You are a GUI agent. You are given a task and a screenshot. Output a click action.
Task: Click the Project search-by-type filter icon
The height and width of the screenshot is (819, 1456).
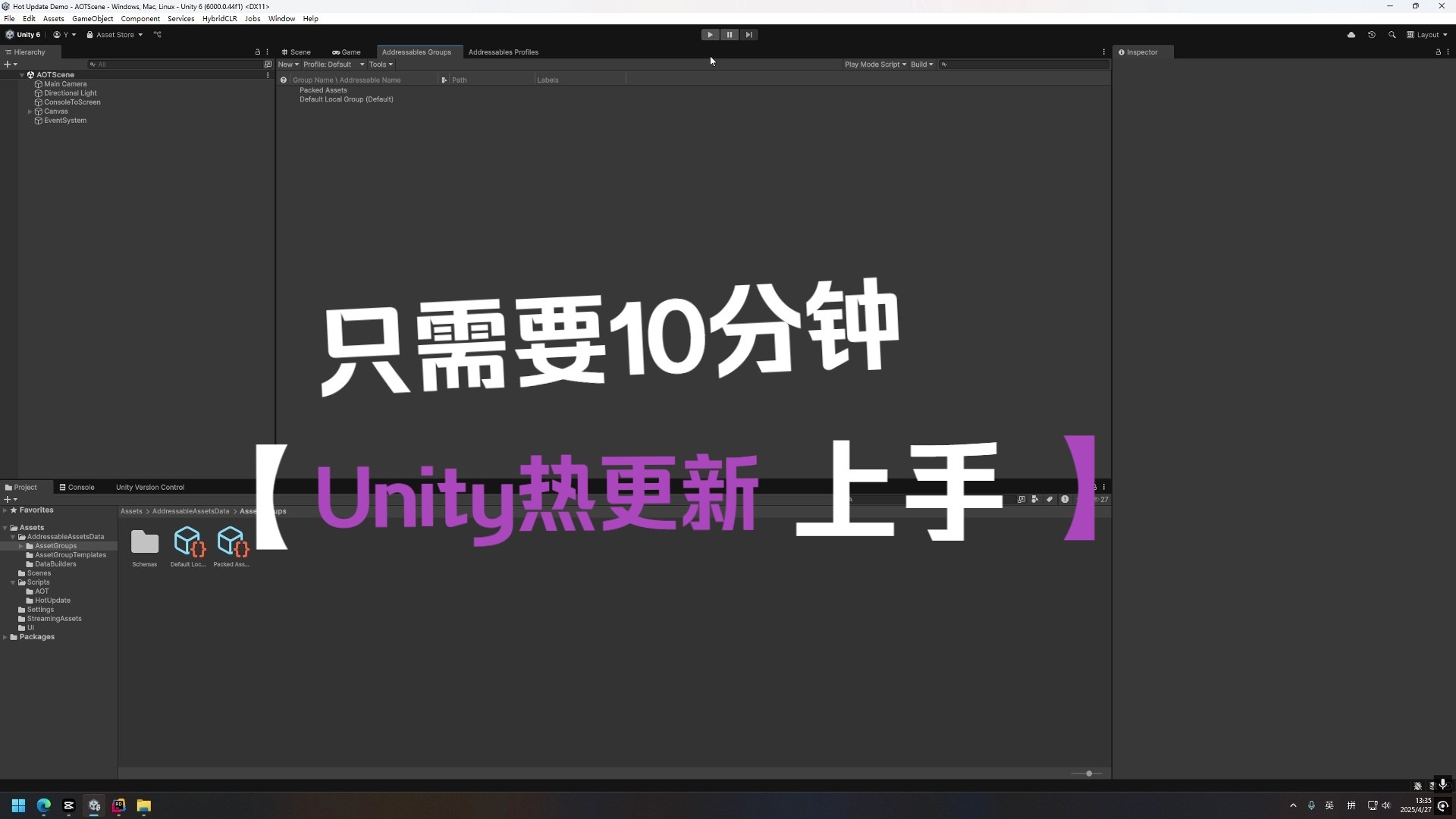point(1035,500)
